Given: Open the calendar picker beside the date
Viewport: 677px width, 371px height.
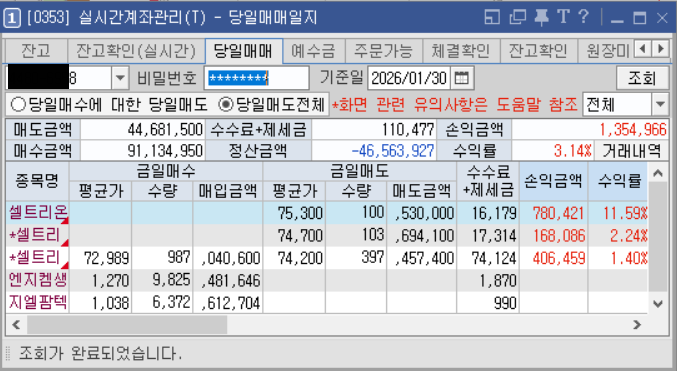Looking at the screenshot, I should click(462, 78).
